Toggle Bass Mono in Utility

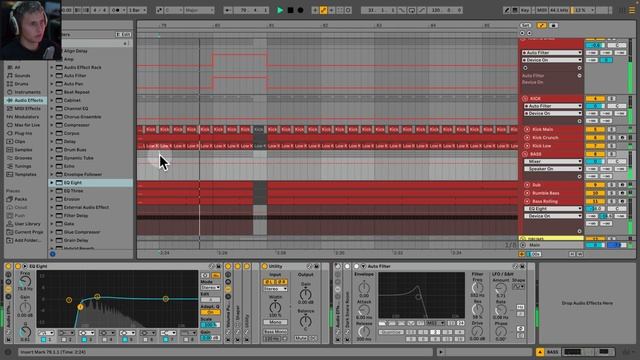(x=275, y=331)
